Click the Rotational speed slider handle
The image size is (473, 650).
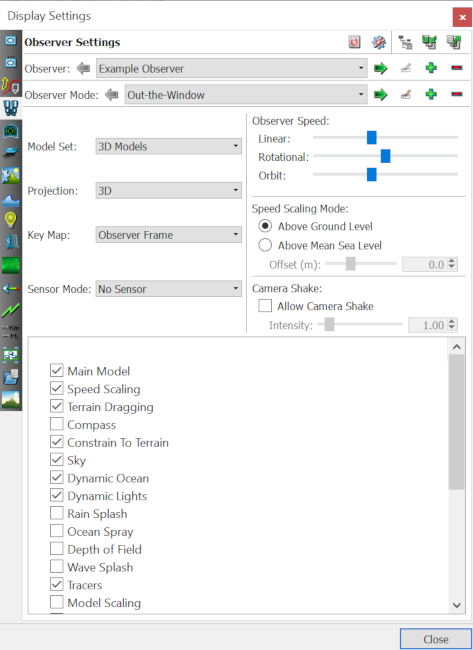coord(386,156)
